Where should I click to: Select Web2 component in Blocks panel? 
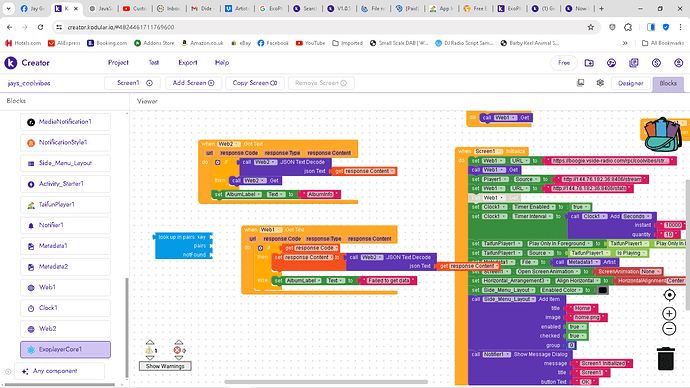(65, 329)
